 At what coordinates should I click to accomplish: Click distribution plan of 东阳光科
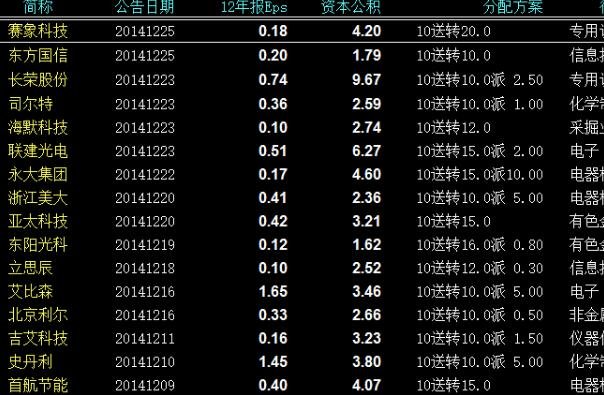coord(480,245)
